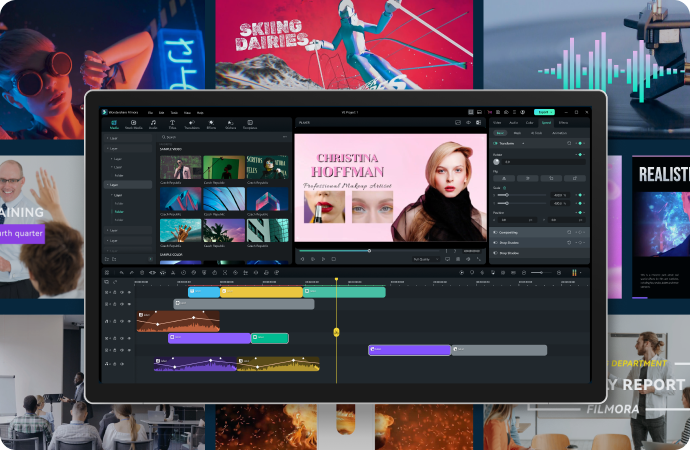Click the Export button

coord(544,112)
